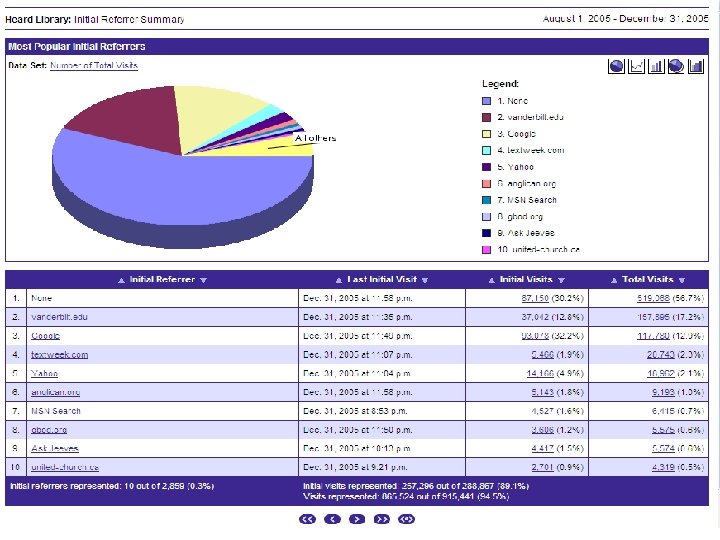Viewport: 720px width, 540px height.
Task: Open the textweek.com referrer link
Action: (x=60, y=354)
